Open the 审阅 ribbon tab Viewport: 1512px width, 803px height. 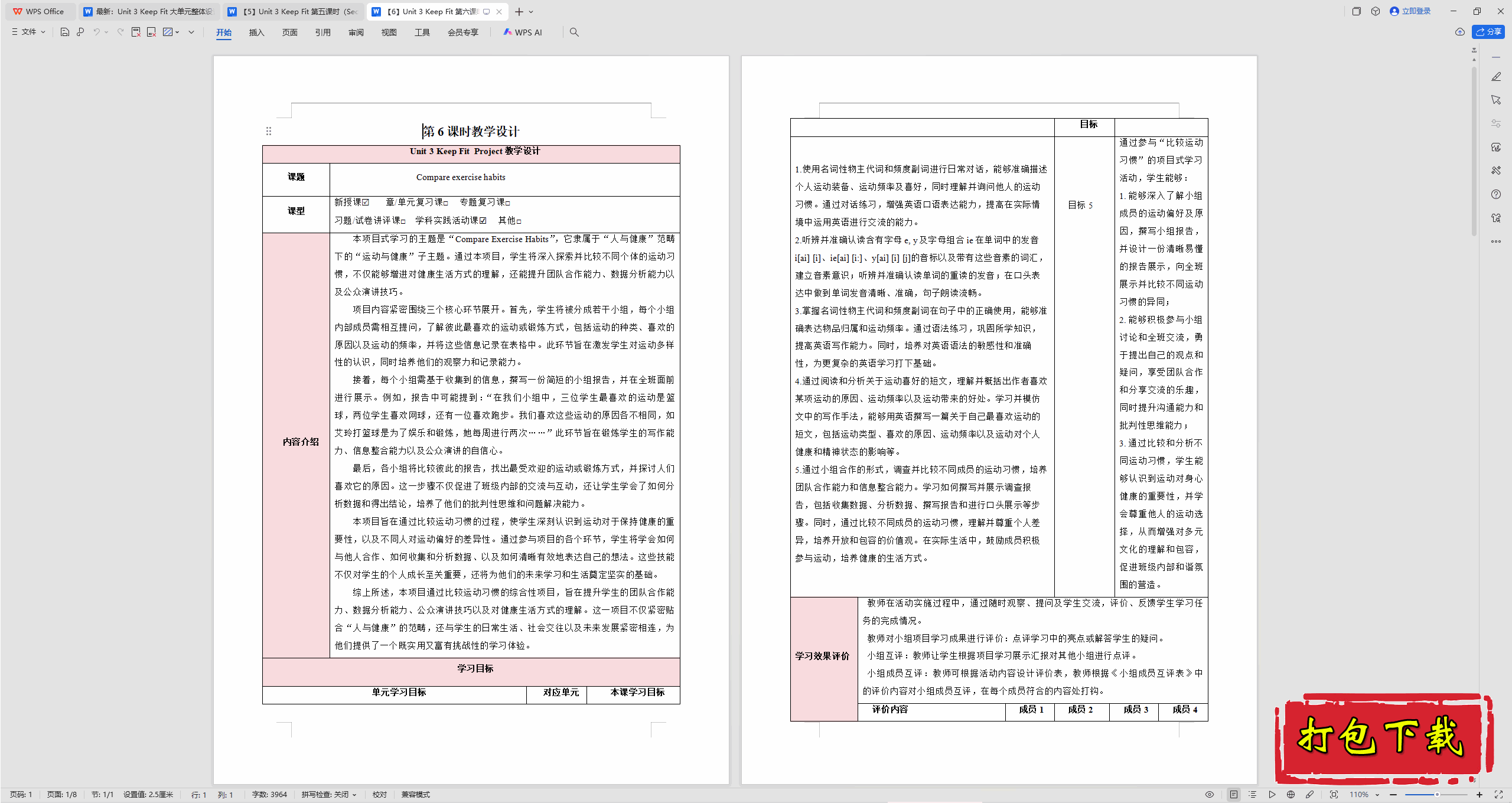(x=356, y=32)
